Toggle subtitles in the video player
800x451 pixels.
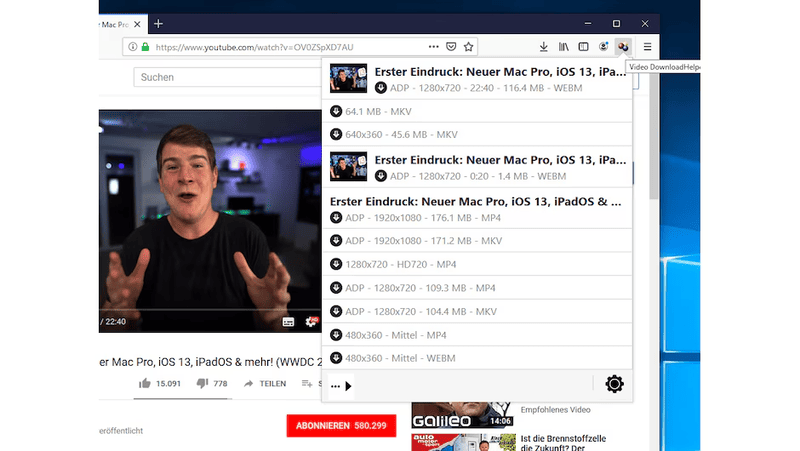(288, 322)
